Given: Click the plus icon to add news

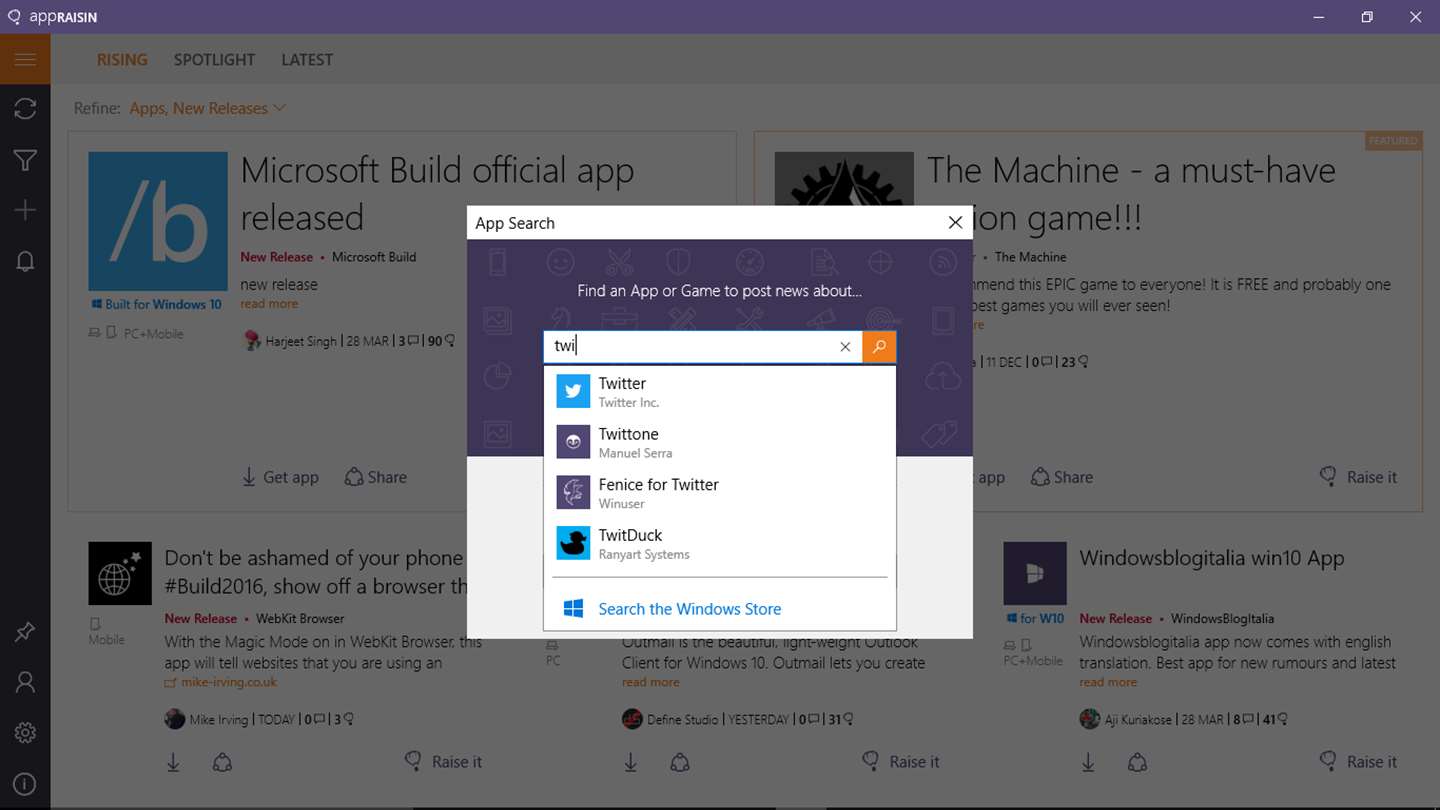Looking at the screenshot, I should click(25, 210).
